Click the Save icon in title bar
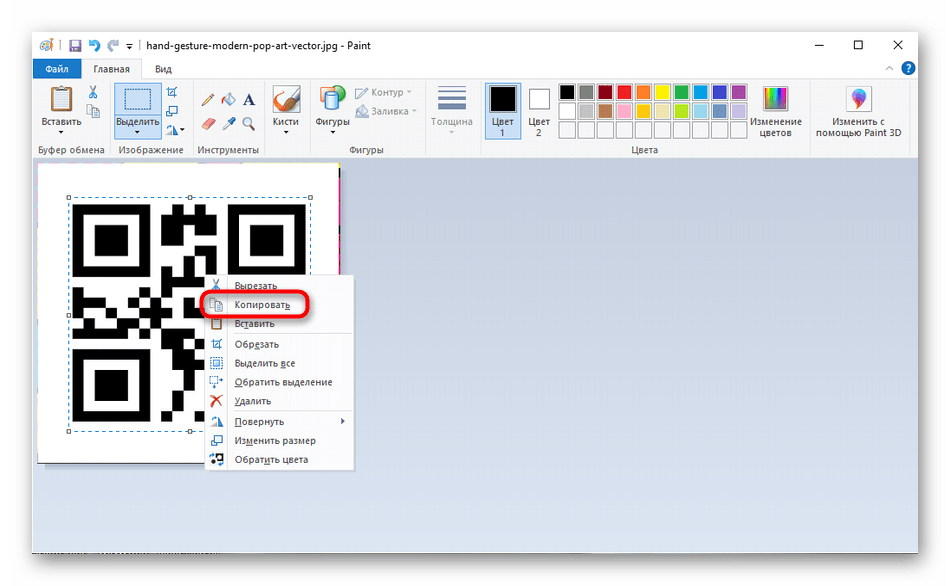The image size is (950, 586). 75,45
